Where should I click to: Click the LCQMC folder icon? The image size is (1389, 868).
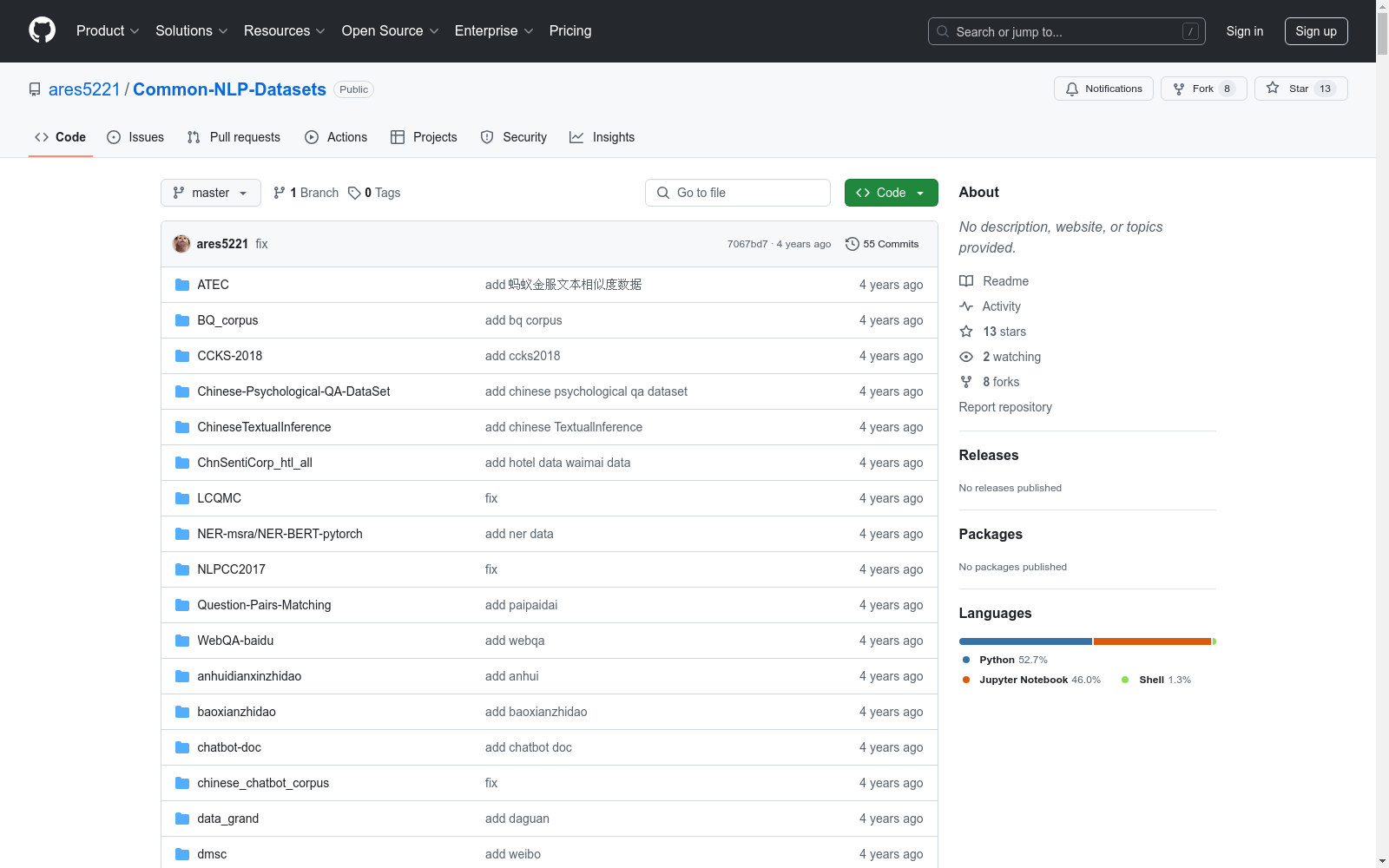tap(182, 498)
